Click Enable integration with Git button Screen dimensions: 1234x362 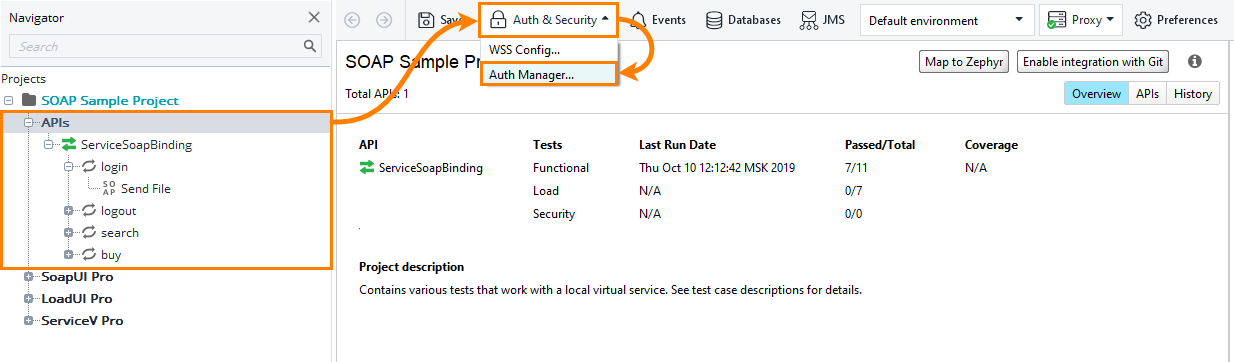(x=1093, y=62)
